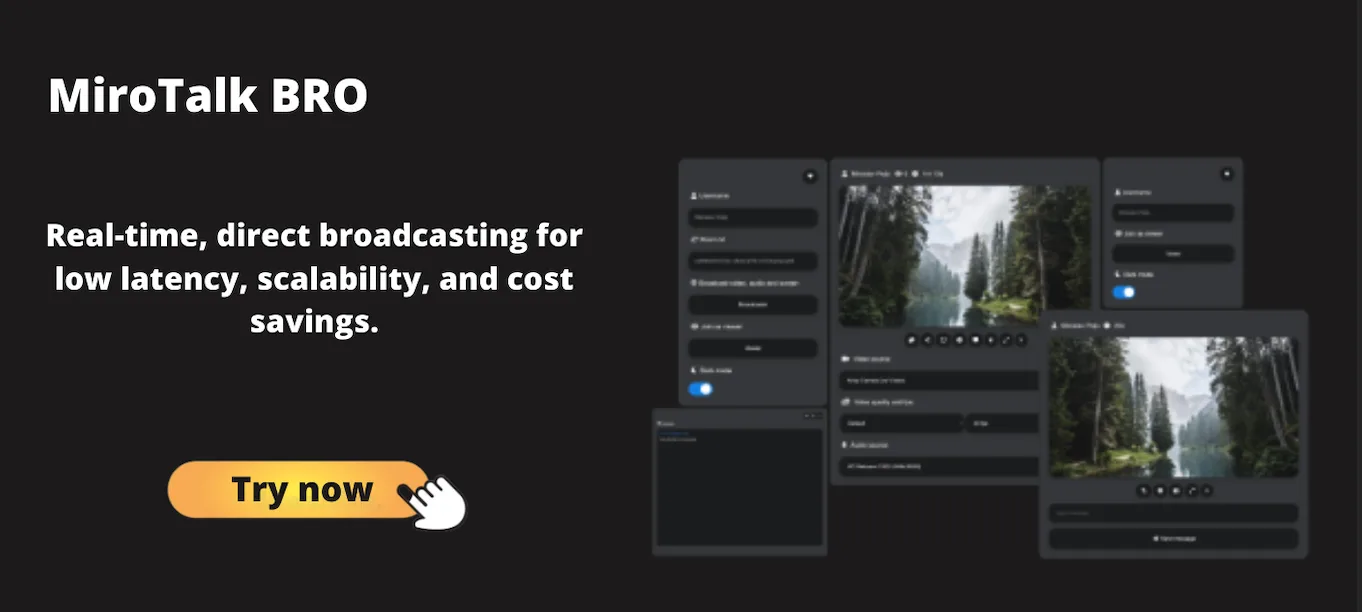Click the square stop icon under the broadcaster video

tap(975, 340)
